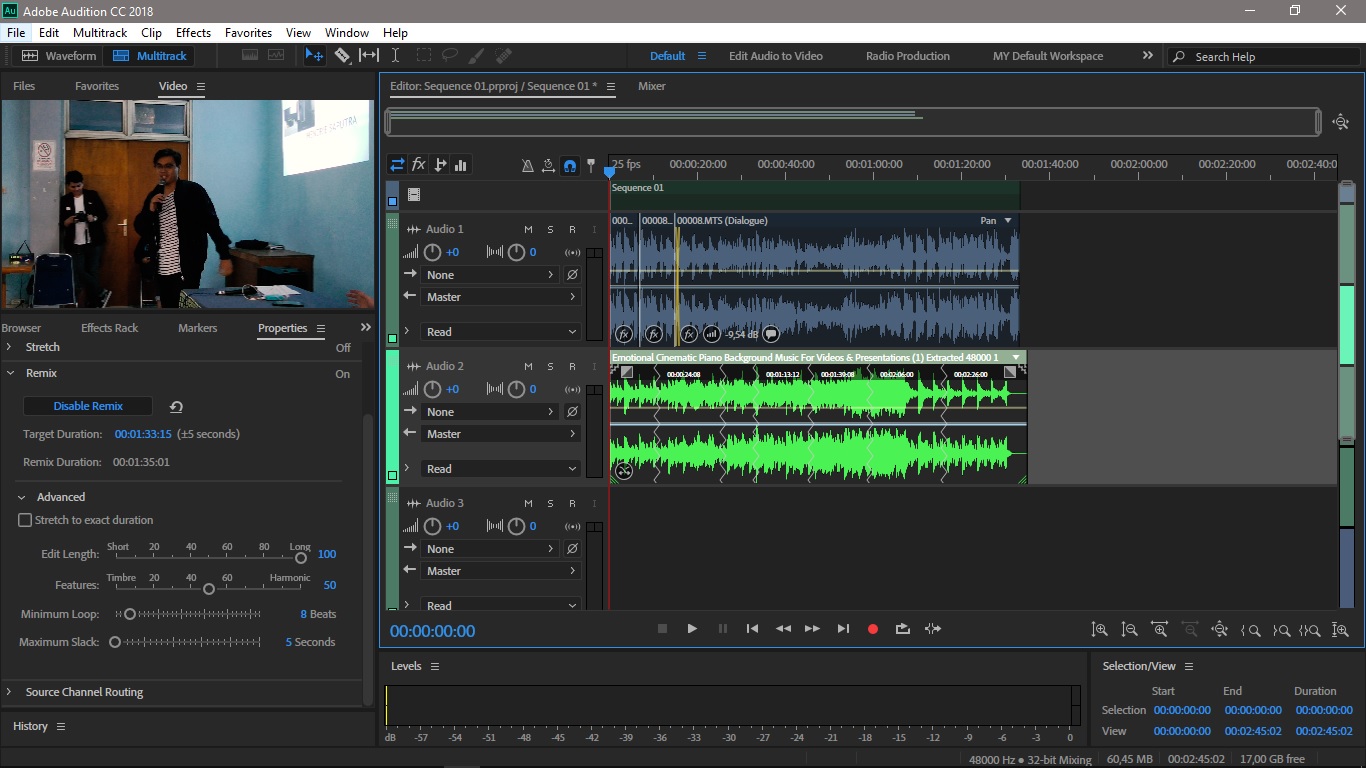Open the Effects menu
This screenshot has height=768, width=1366.
tap(193, 33)
